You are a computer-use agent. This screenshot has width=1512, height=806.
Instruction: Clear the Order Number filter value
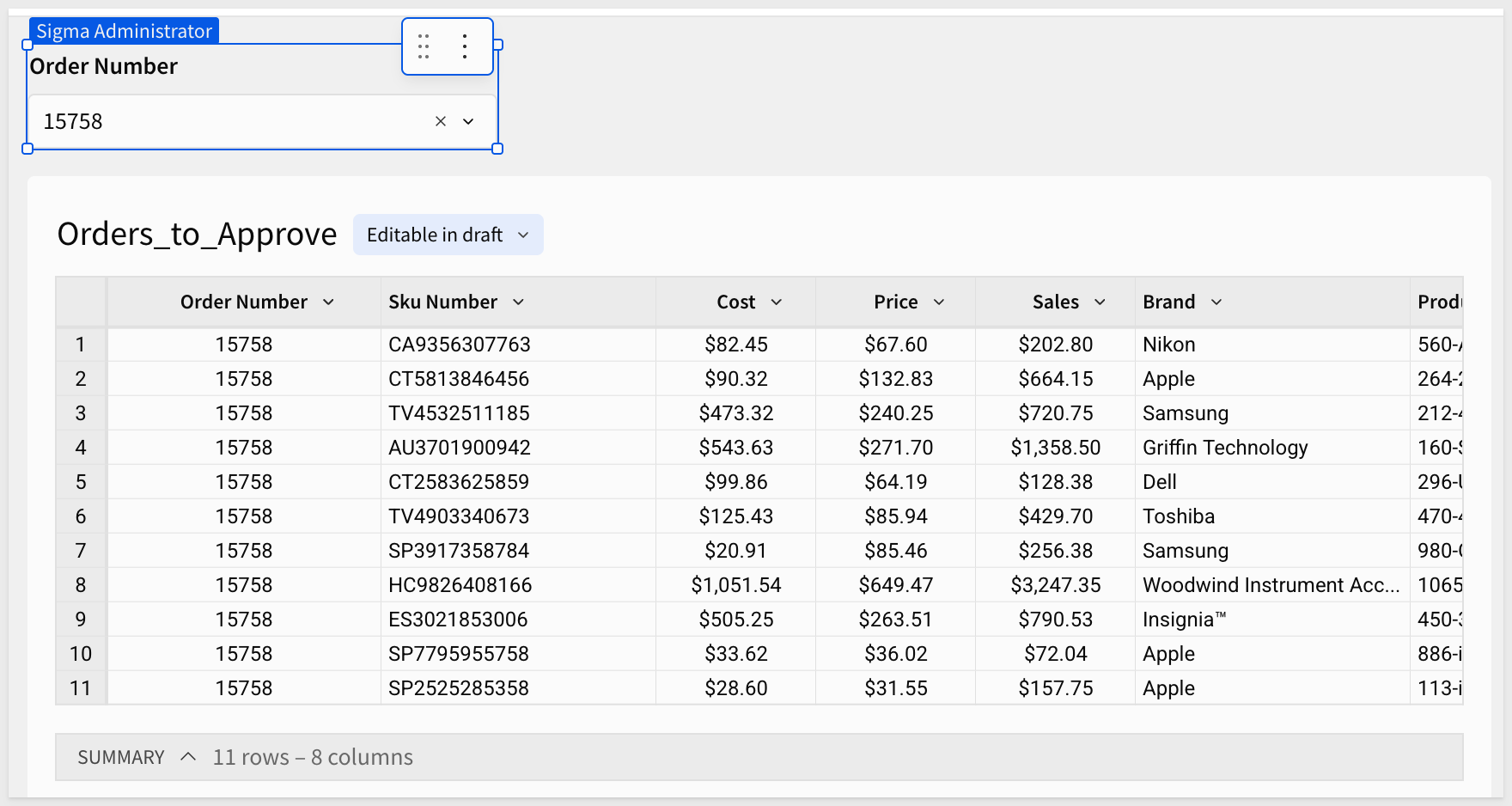pos(441,121)
